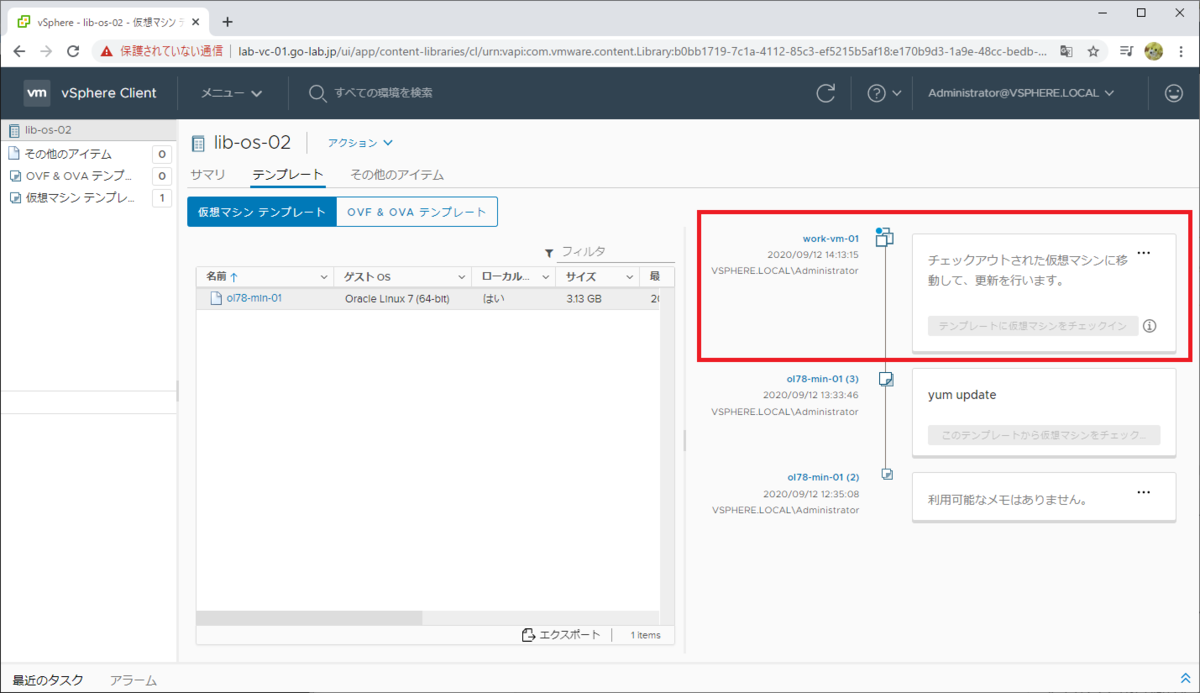Switch to the その他のアイテム tab

(397, 175)
